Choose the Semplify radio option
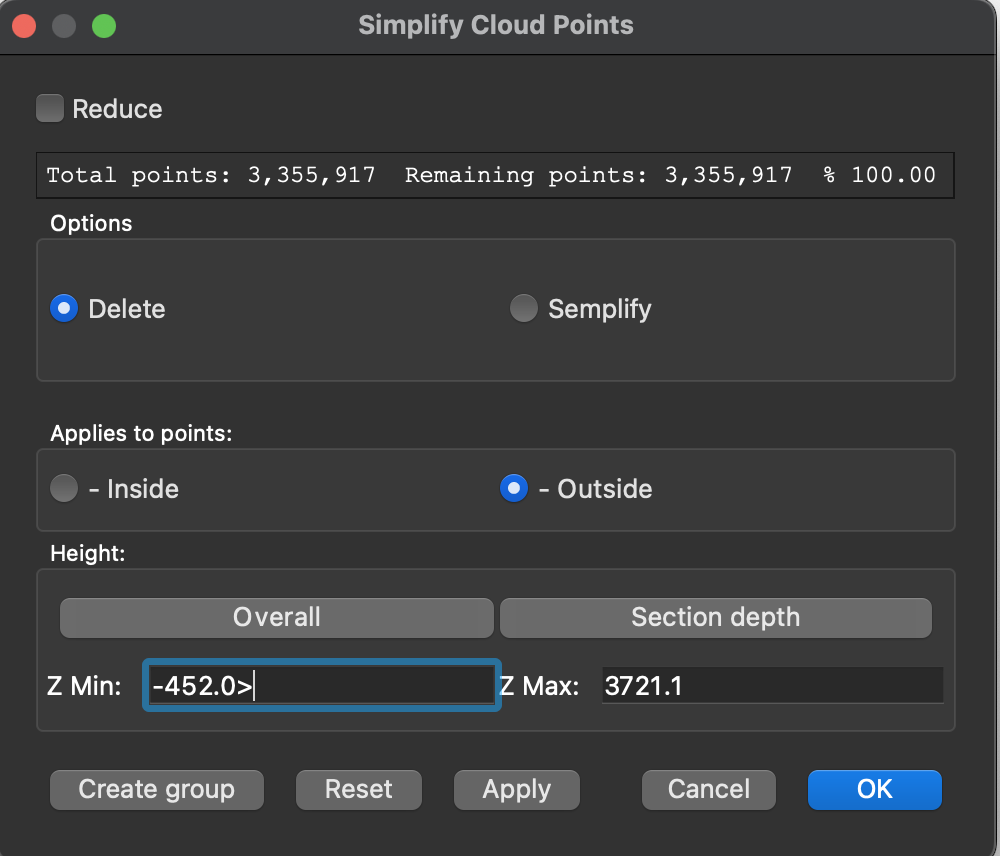Image resolution: width=1000 pixels, height=856 pixels. tap(523, 309)
